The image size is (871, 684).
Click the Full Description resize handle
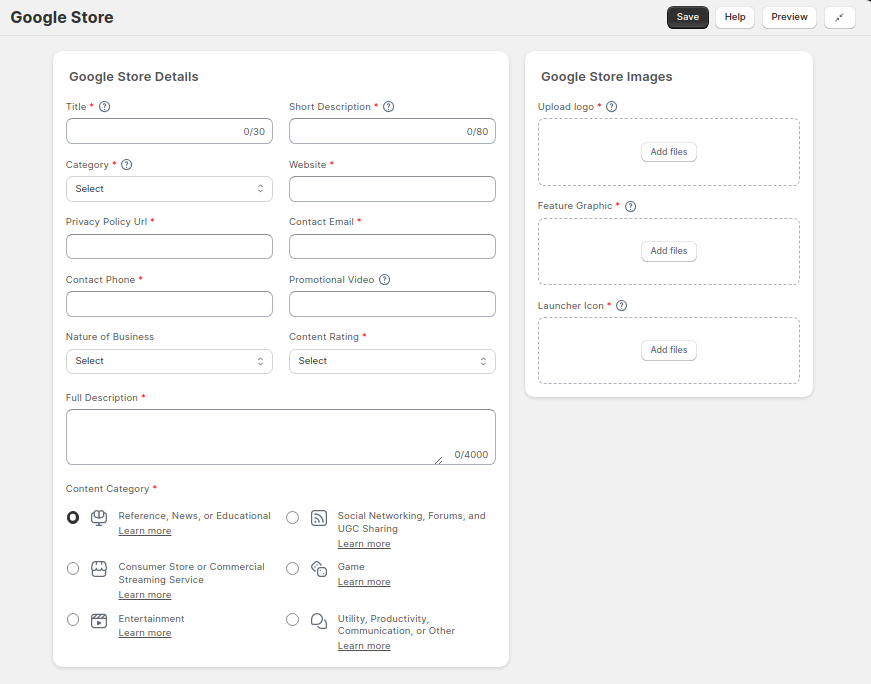439,460
